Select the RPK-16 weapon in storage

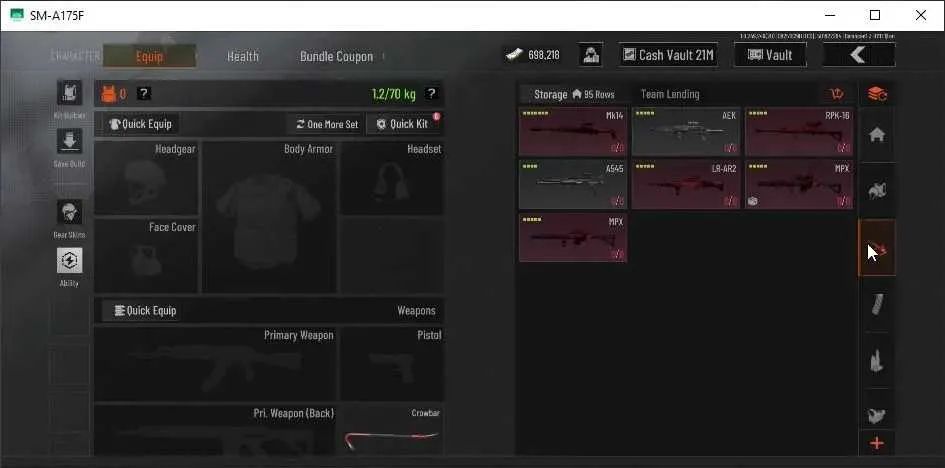pos(799,131)
